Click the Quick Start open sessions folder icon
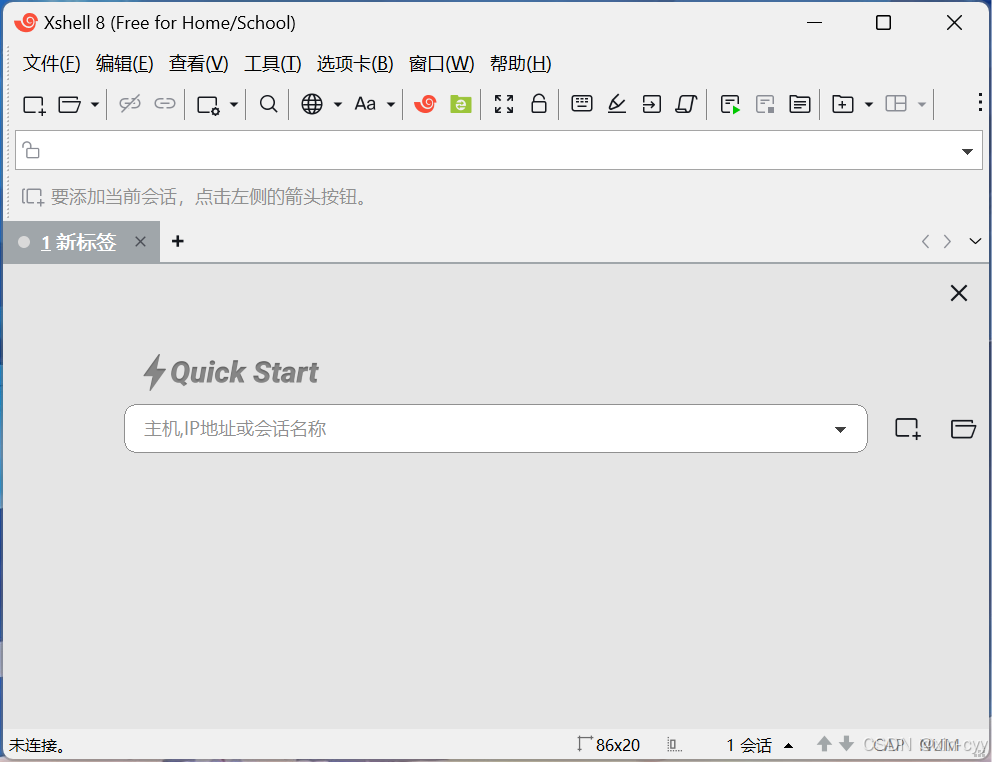The width and height of the screenshot is (992, 762). (x=963, y=428)
